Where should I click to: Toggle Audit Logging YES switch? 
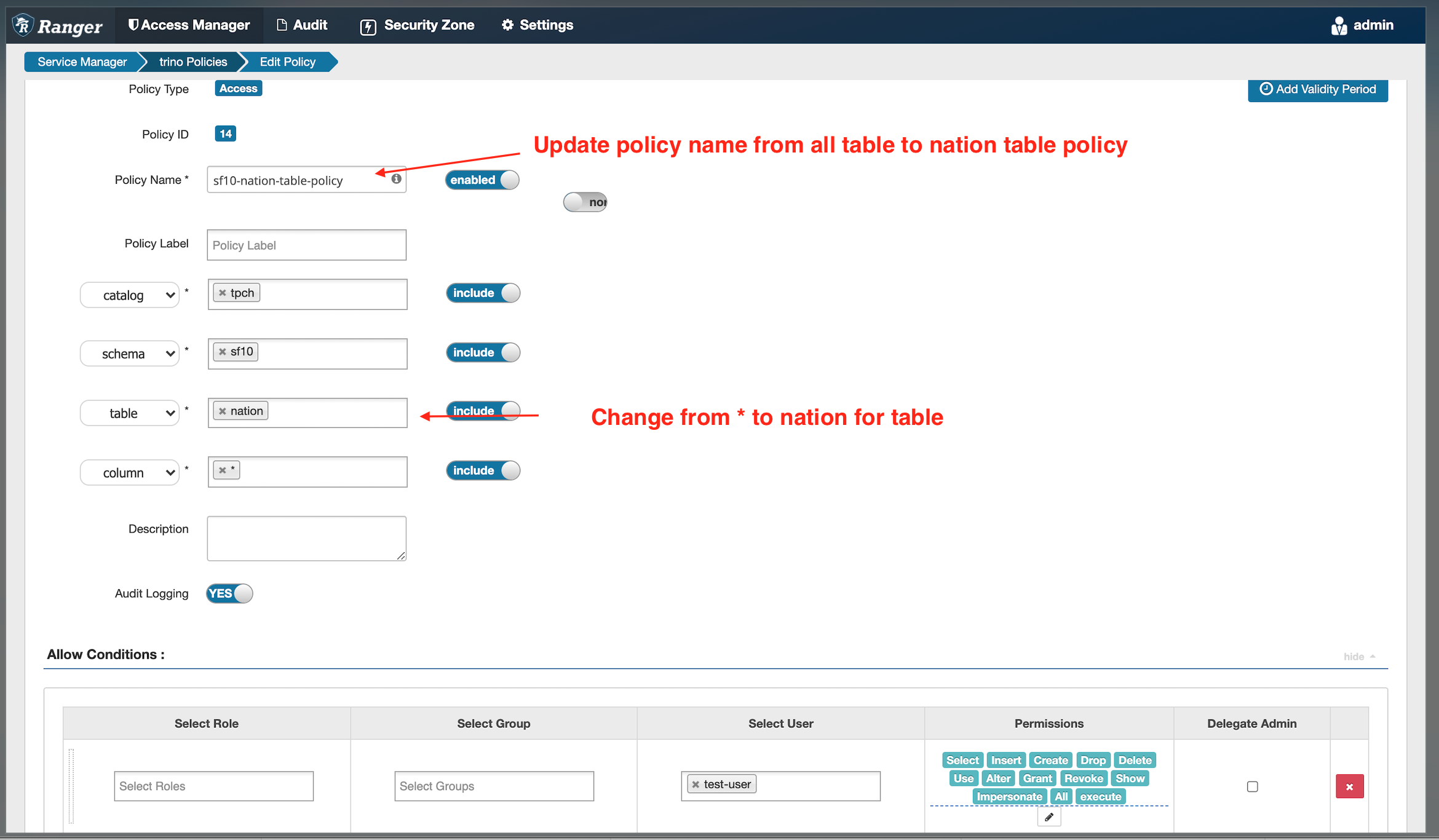pos(229,593)
